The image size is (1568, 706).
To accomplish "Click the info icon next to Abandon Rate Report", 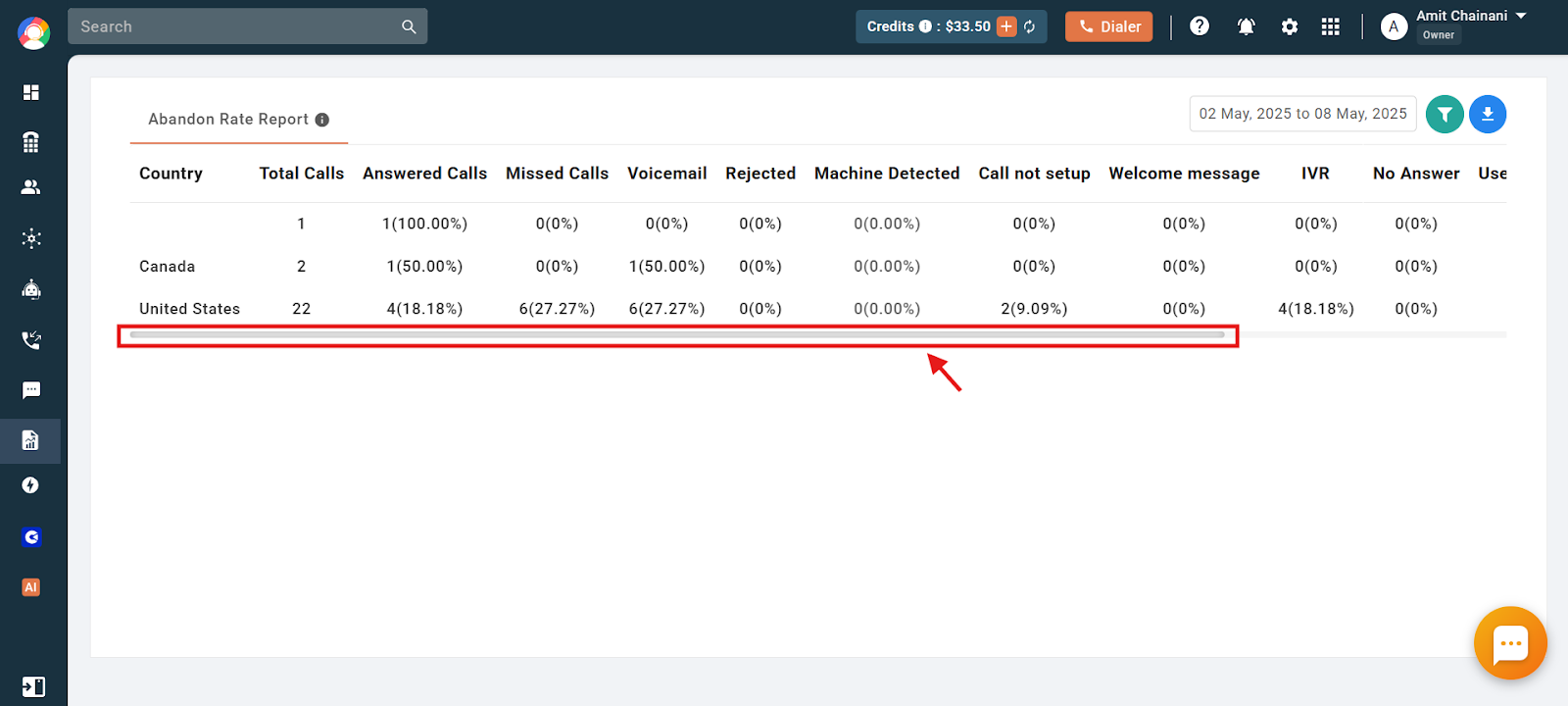I will click(x=322, y=120).
